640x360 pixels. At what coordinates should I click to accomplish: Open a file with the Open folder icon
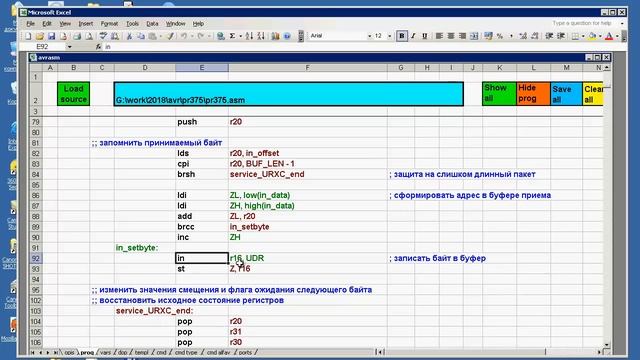[40, 36]
